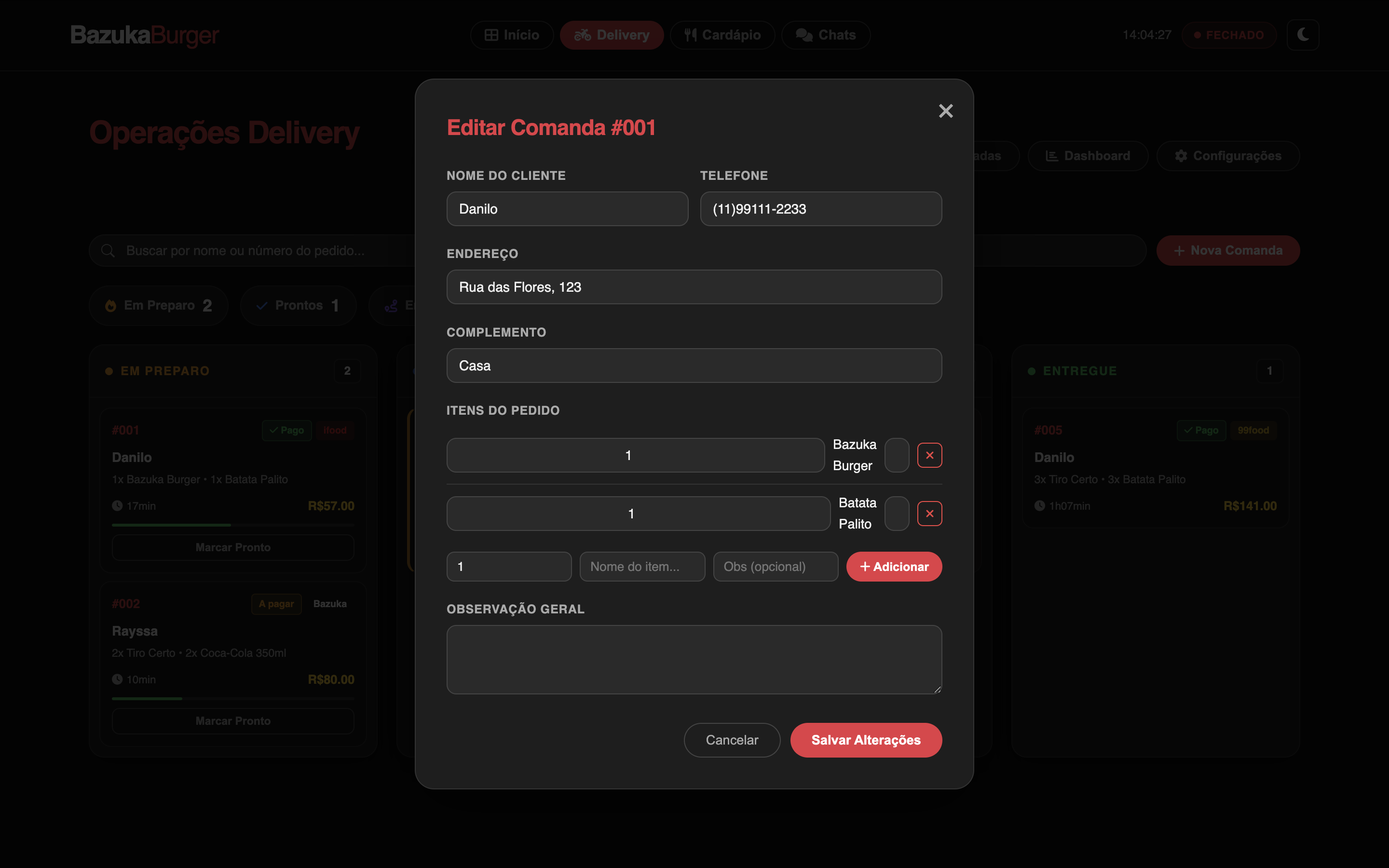Focus the Telefone input field
Viewport: 1389px width, 868px height.
tap(820, 209)
